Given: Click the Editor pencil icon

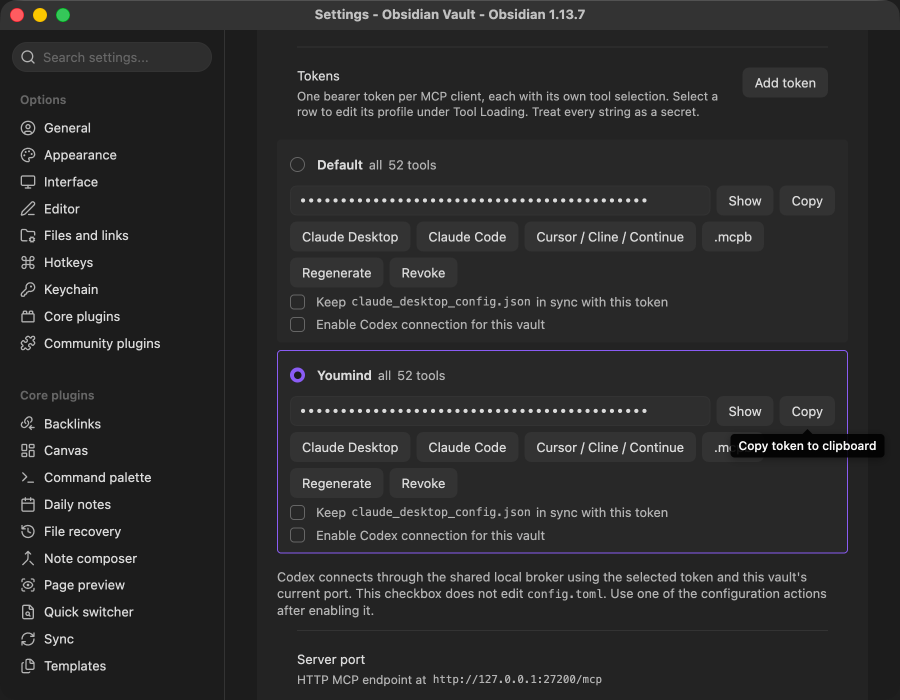Looking at the screenshot, I should pyautogui.click(x=28, y=209).
